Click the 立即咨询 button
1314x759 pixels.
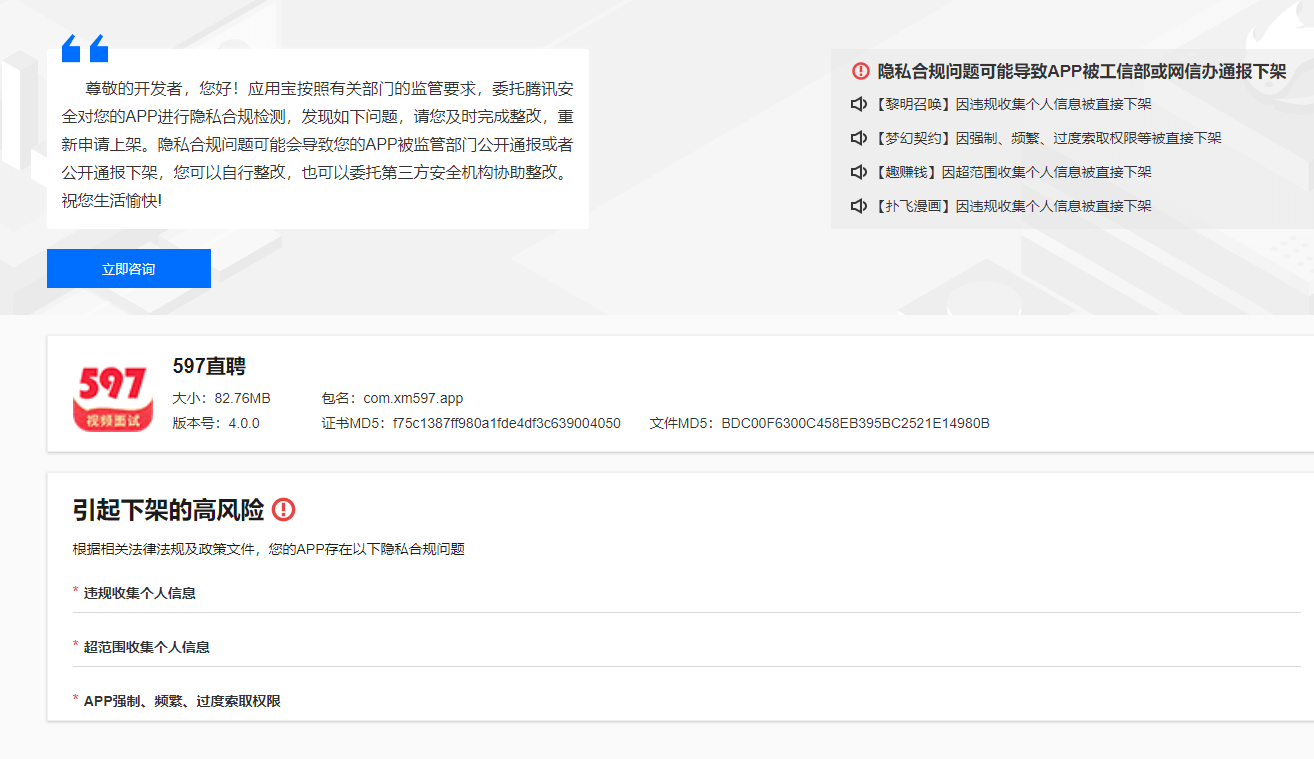coord(129,269)
